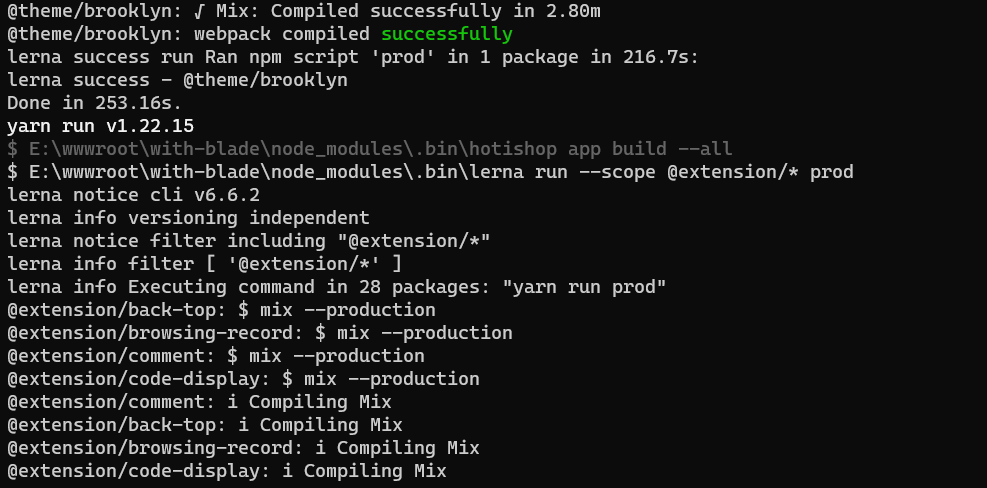Screen dimensions: 987x488
Task: Click "lerna notice cli v6.6.2" text
Action: (133, 195)
